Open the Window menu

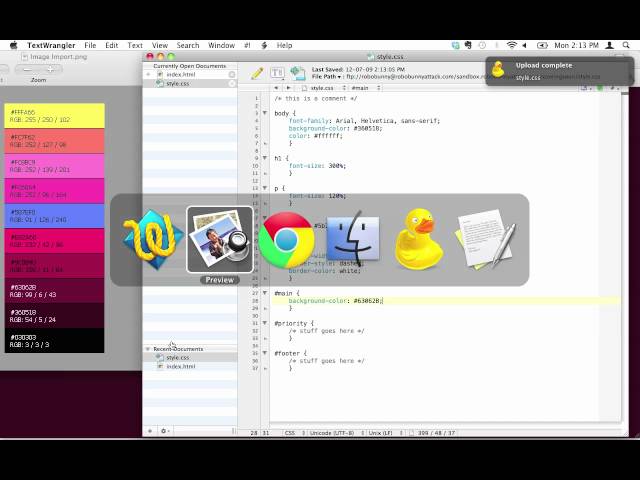tap(221, 45)
